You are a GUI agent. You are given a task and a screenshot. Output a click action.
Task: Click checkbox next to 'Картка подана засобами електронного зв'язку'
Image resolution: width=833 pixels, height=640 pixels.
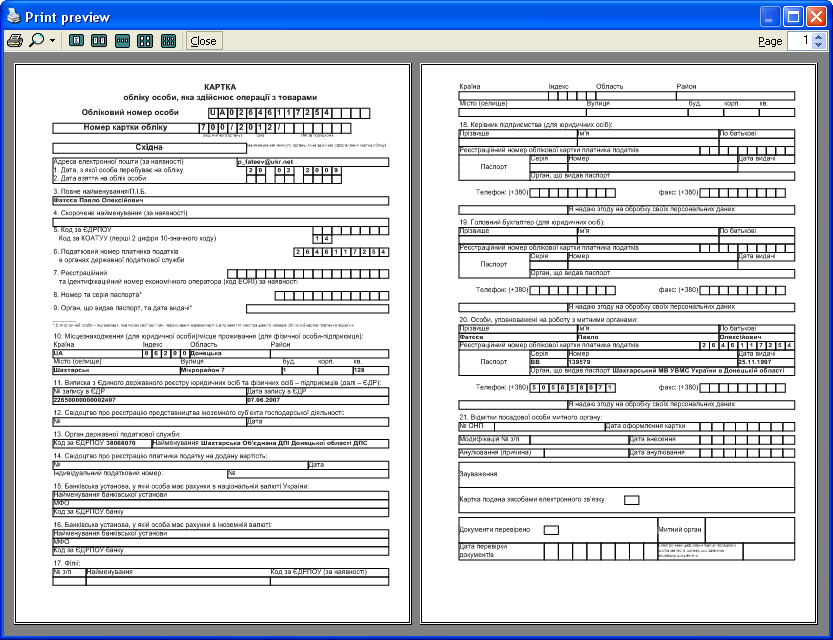tap(631, 500)
